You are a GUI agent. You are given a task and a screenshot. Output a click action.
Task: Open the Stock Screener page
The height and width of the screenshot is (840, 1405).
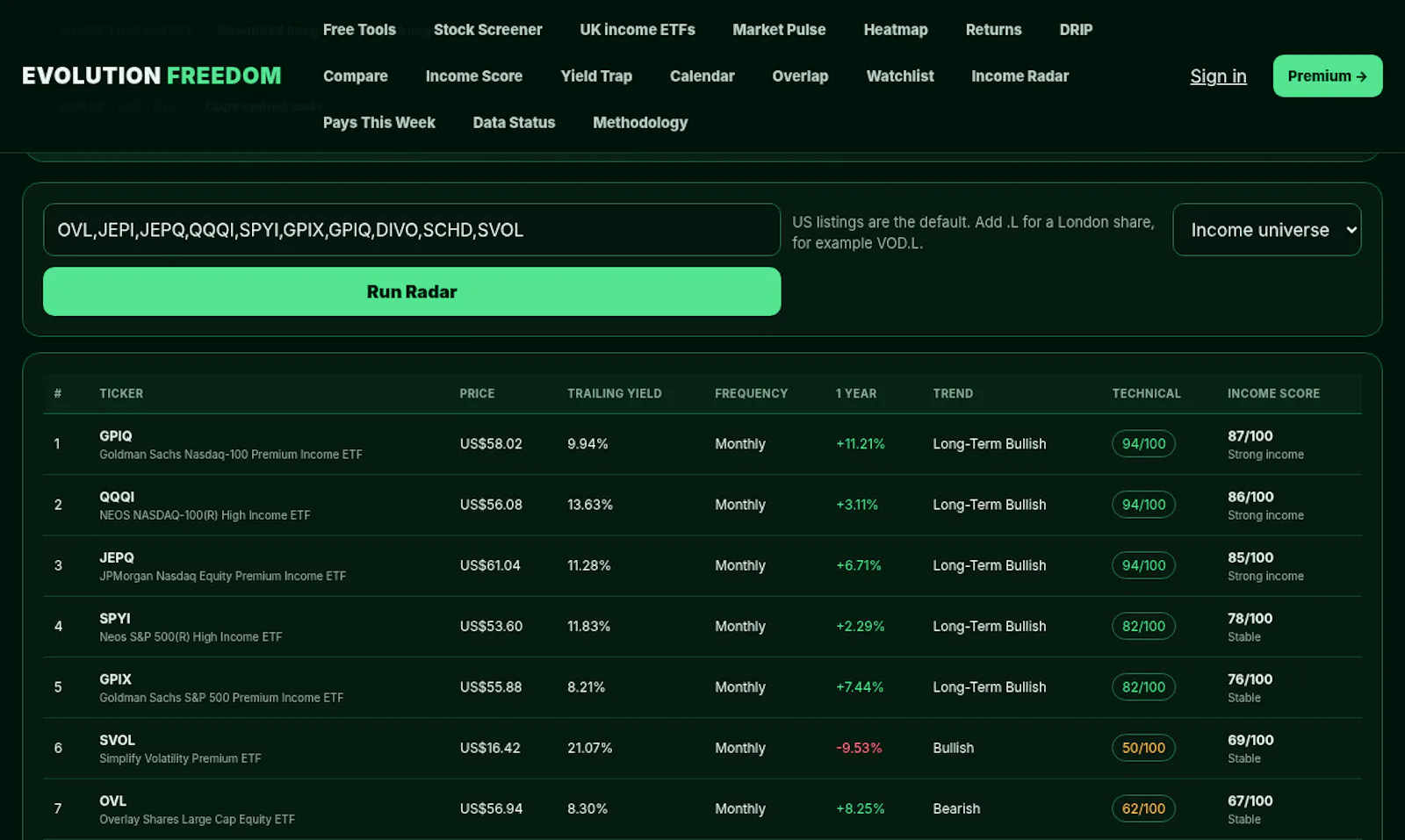[x=487, y=30]
